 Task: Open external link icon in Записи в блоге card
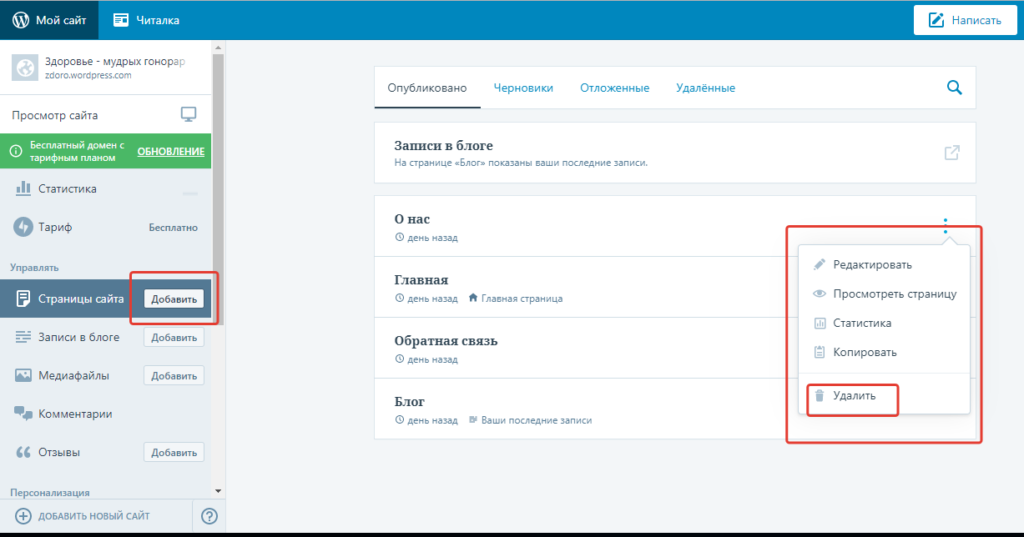(x=952, y=153)
